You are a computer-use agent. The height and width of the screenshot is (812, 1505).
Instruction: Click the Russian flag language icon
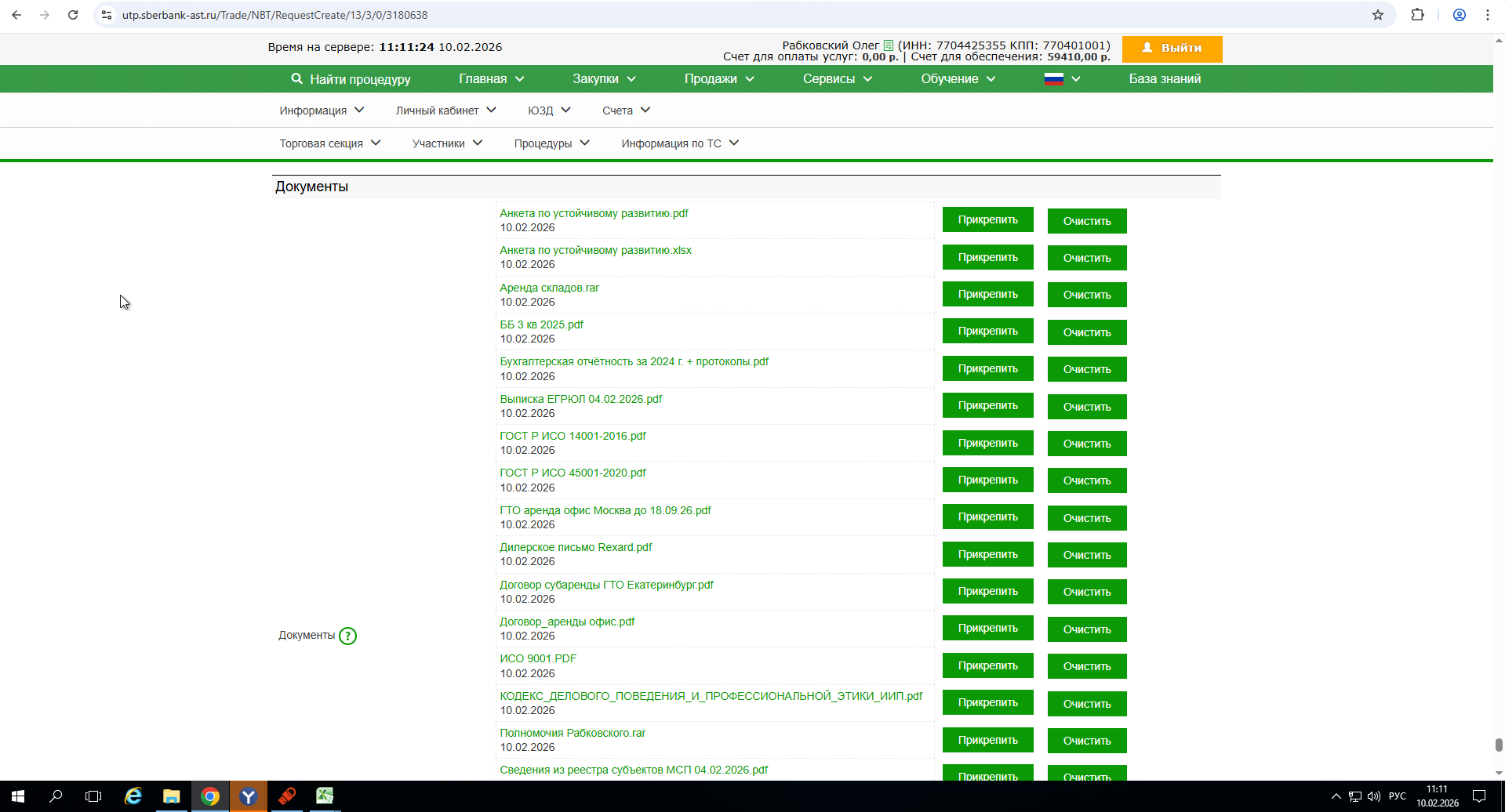click(1053, 79)
